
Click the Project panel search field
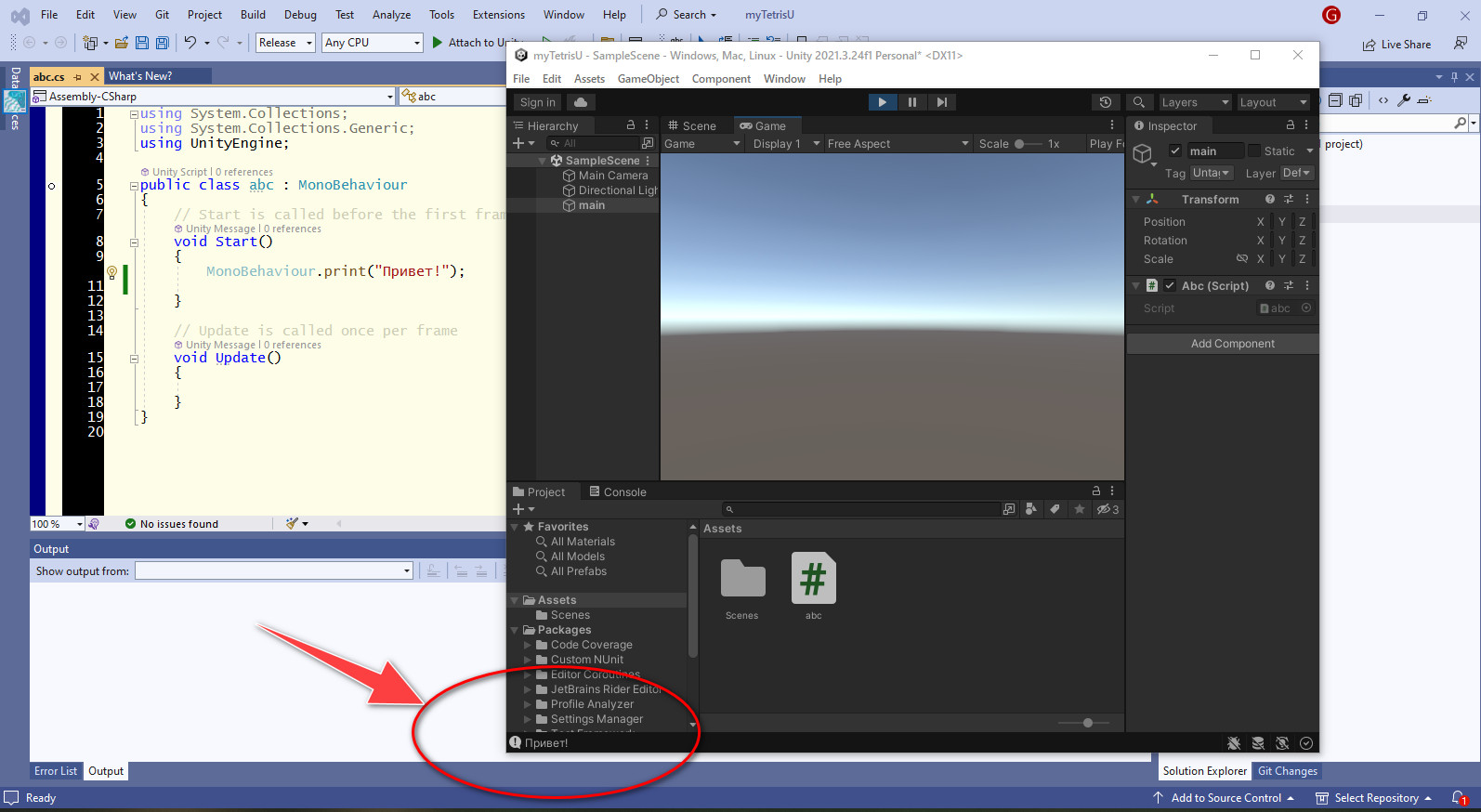pos(861,509)
